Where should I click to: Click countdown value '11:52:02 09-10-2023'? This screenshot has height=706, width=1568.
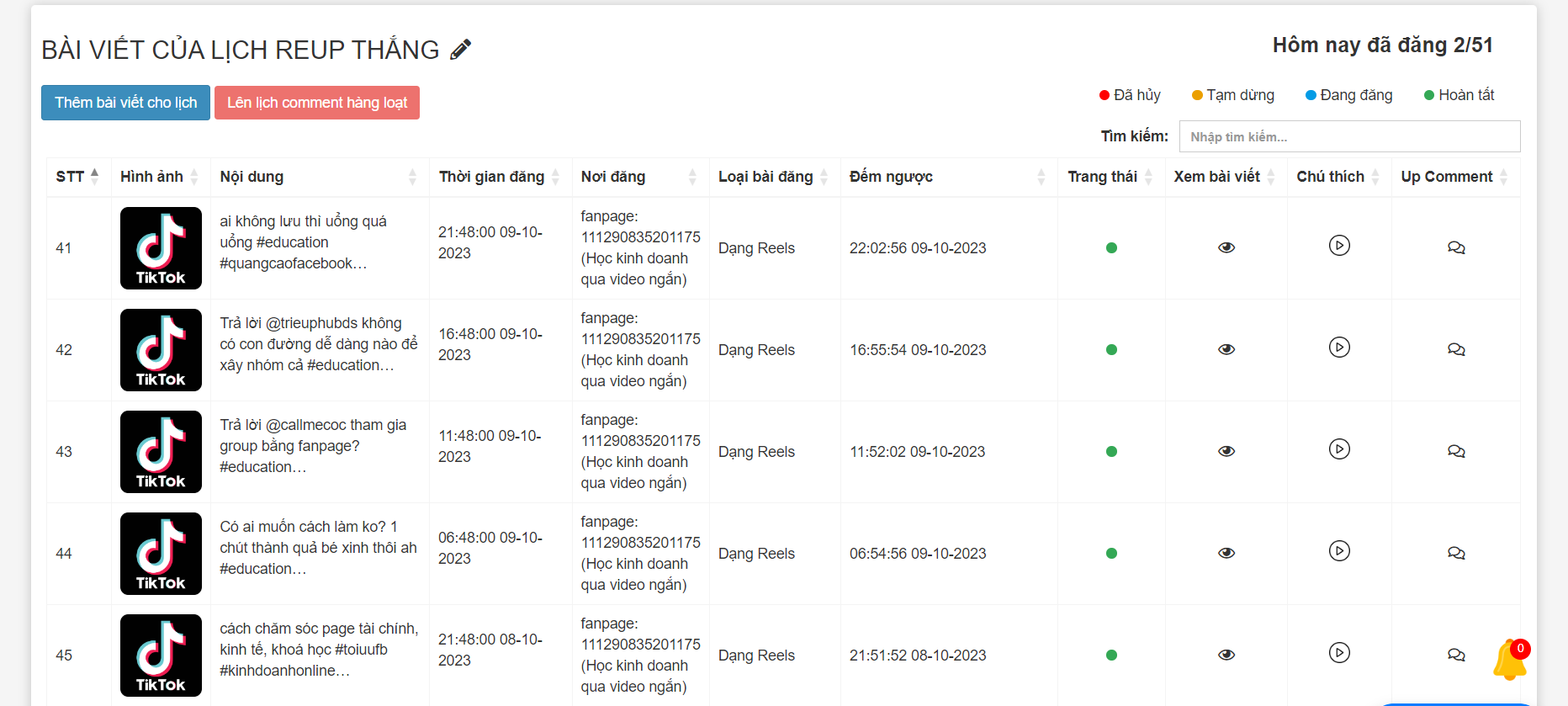[x=917, y=452]
